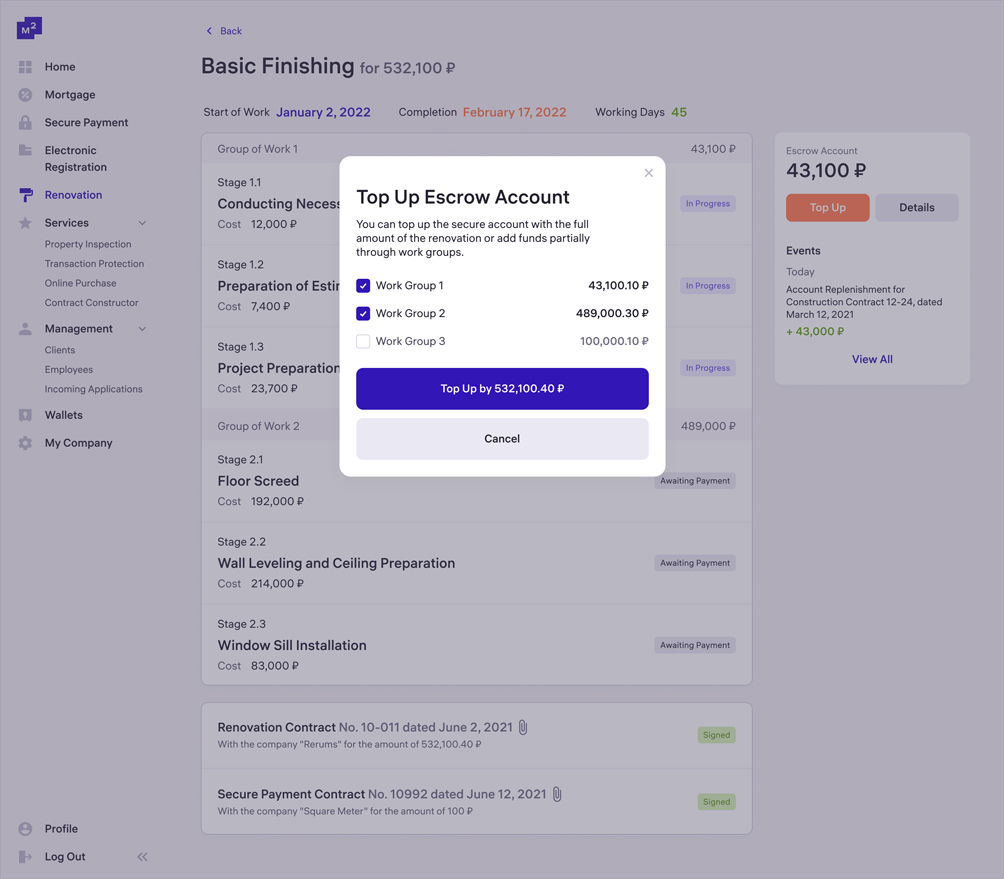
Task: Click the Log Out icon
Action: click(25, 857)
